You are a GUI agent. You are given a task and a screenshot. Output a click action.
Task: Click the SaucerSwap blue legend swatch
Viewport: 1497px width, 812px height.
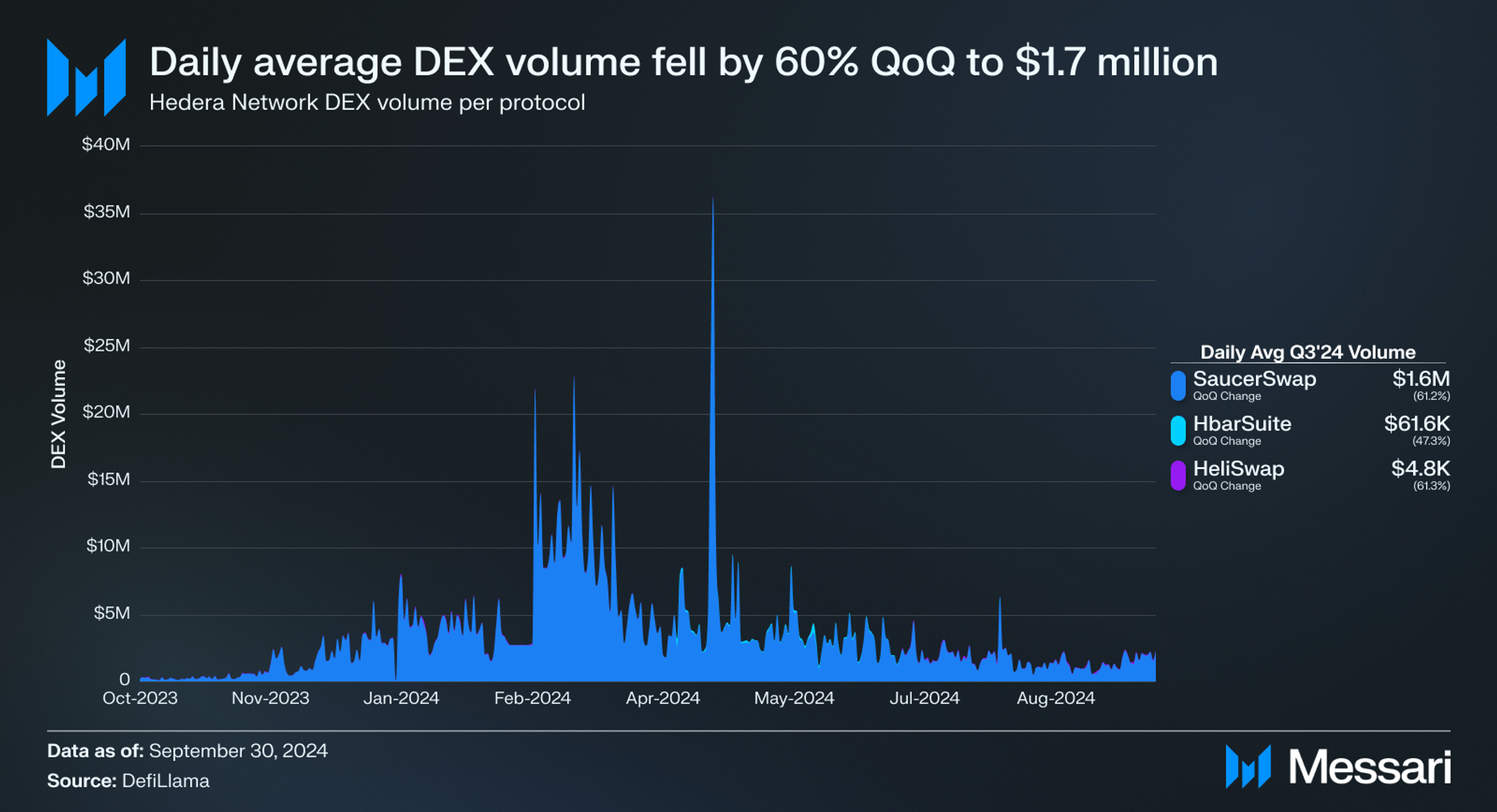[x=1178, y=386]
